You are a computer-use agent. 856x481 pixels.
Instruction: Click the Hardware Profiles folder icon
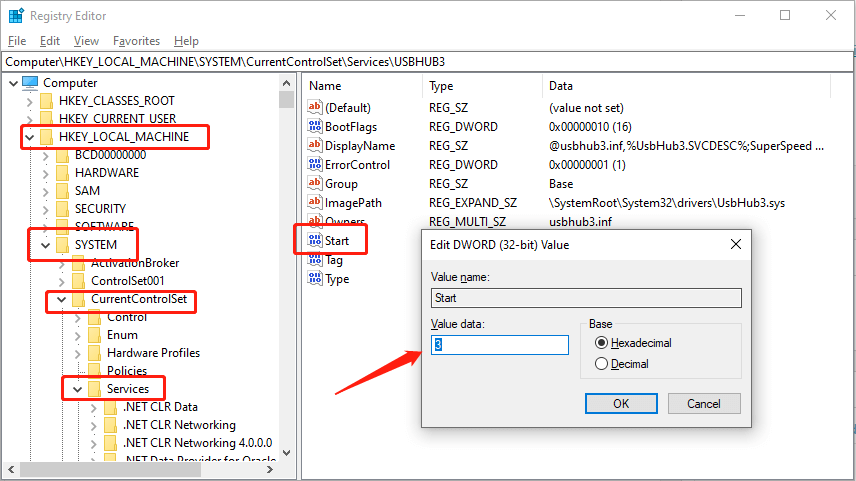coord(94,353)
